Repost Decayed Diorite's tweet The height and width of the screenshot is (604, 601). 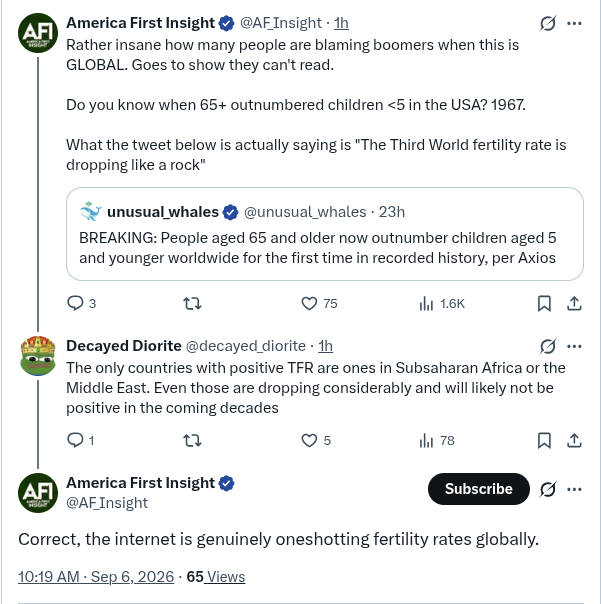pos(192,440)
